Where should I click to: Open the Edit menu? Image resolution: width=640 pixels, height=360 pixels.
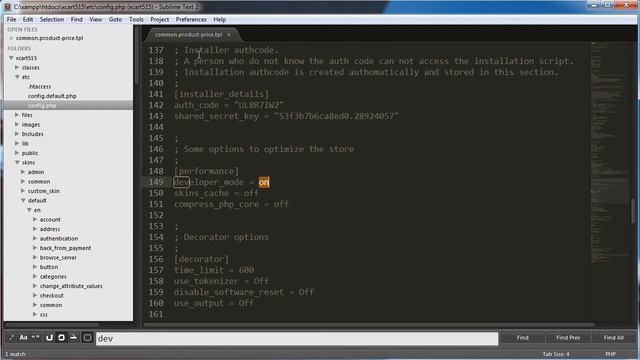point(28,19)
